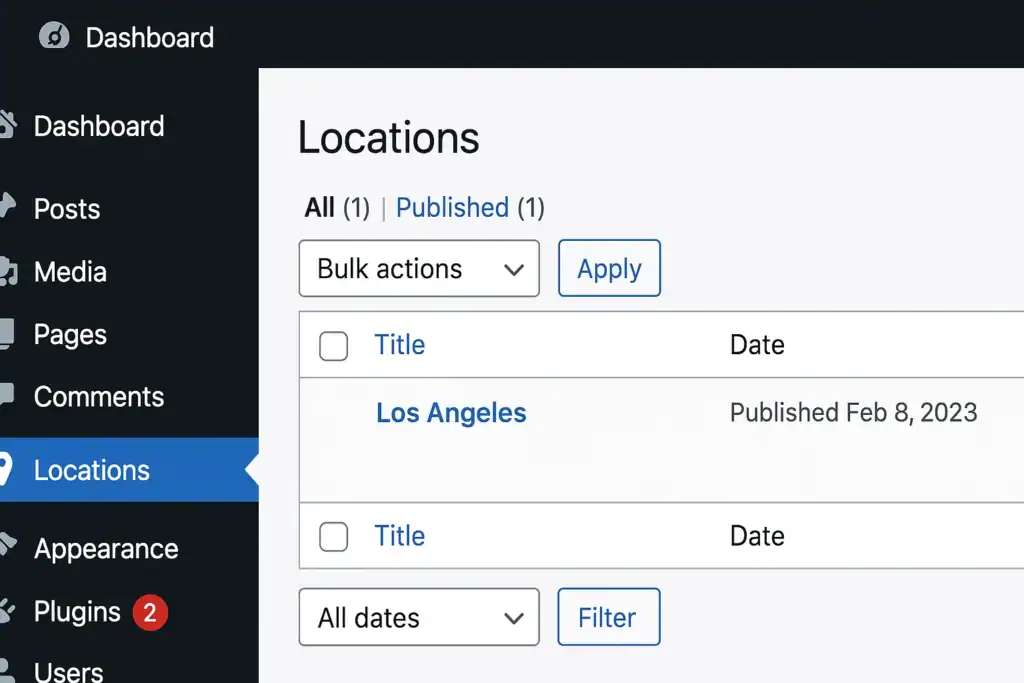The image size is (1024, 683).
Task: Select the Dashboard menu item
Action: (99, 126)
